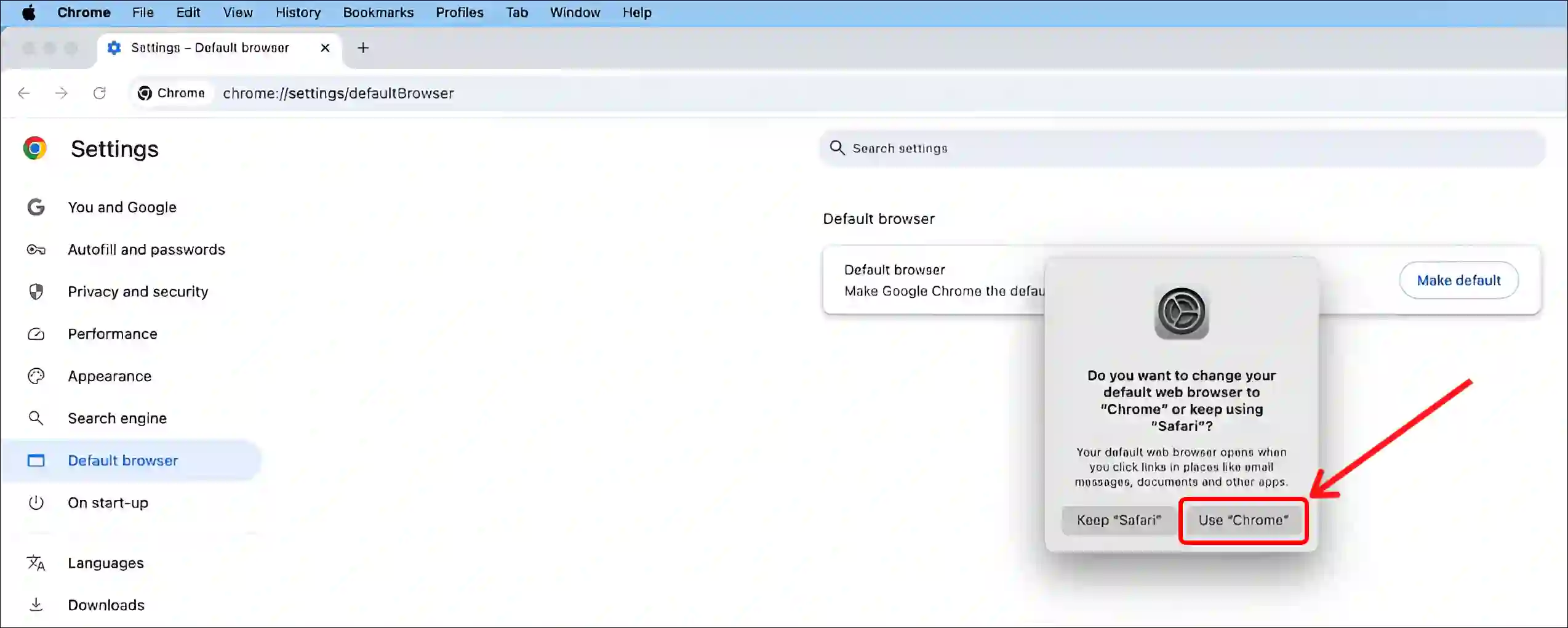Click the power icon for On start-up
1568x628 pixels.
tap(36, 503)
